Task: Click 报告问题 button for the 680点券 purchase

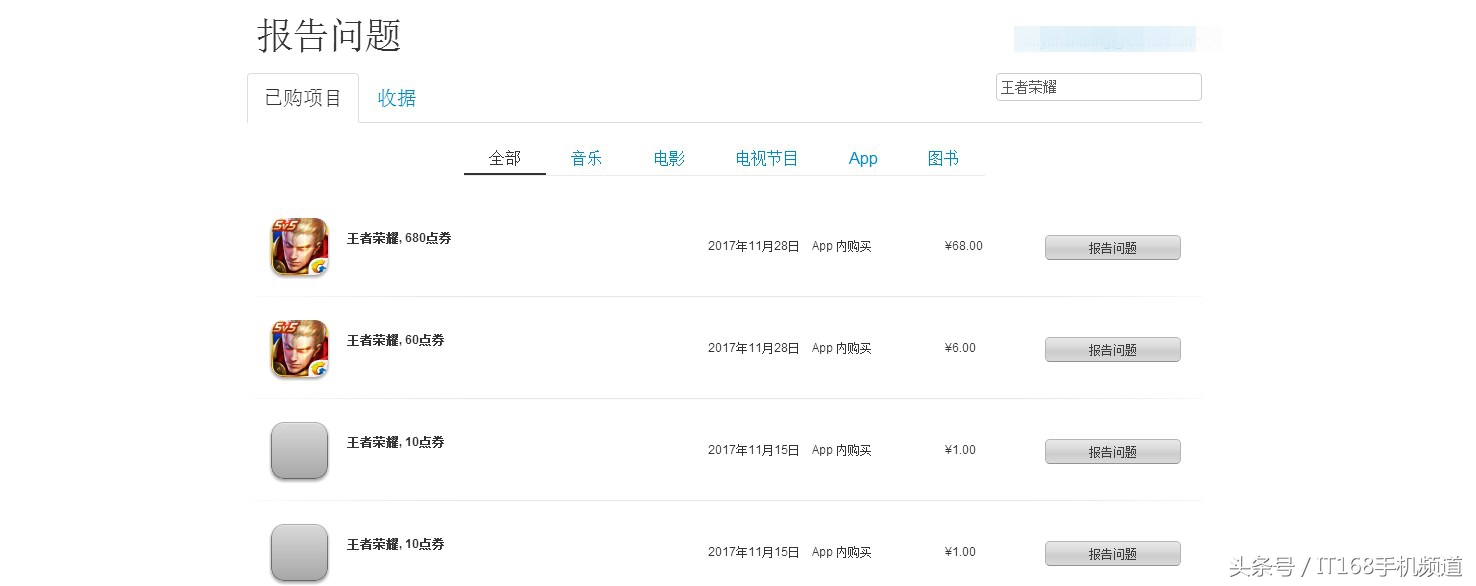Action: tap(1112, 247)
